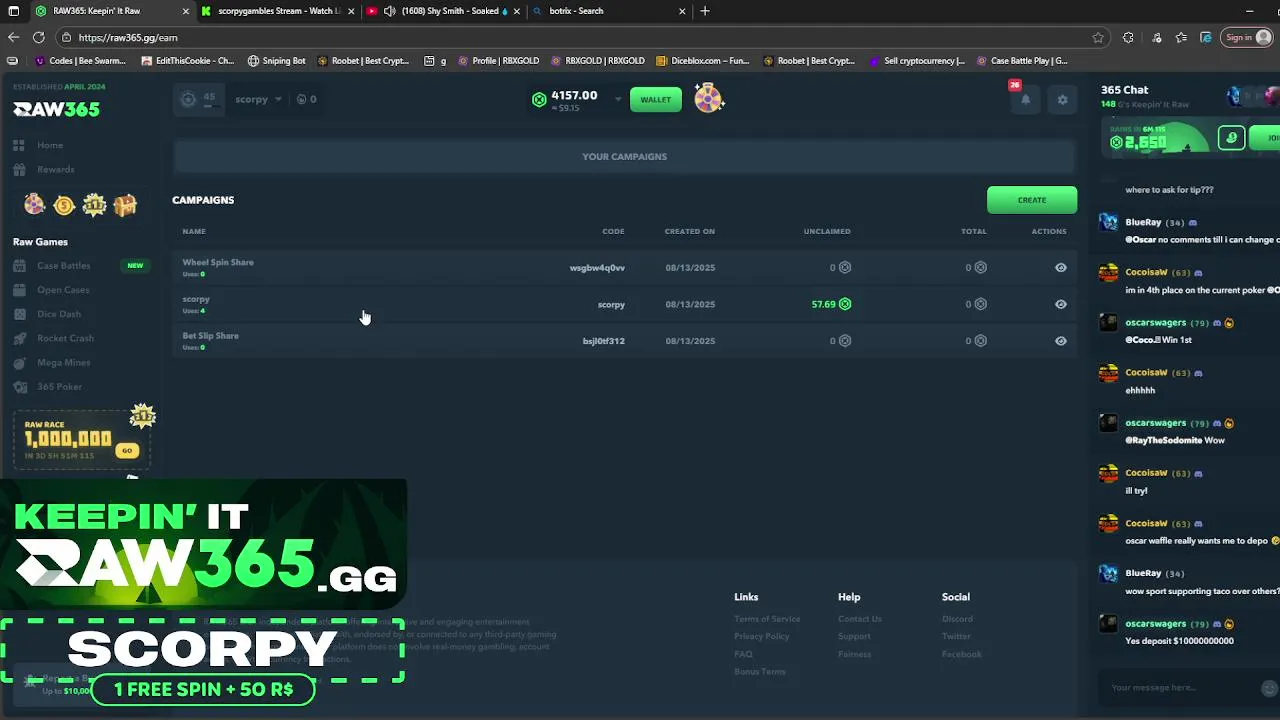The image size is (1280, 720).
Task: Open the browser extensions puzzle icon
Action: tap(1129, 38)
